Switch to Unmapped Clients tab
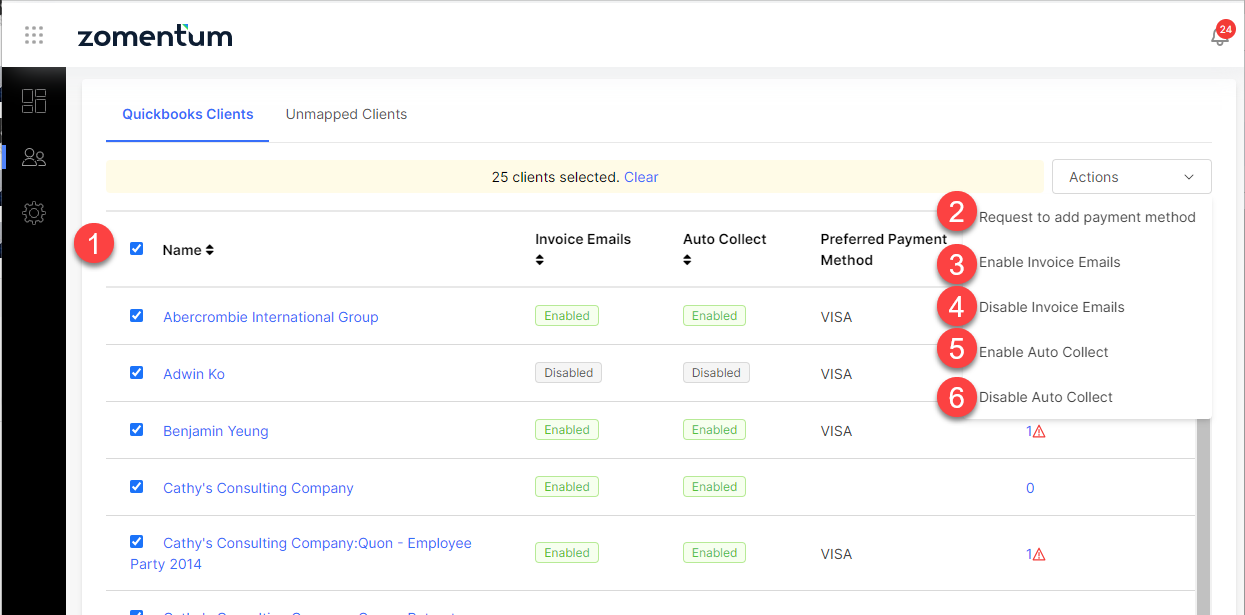The width and height of the screenshot is (1245, 615). pos(346,114)
